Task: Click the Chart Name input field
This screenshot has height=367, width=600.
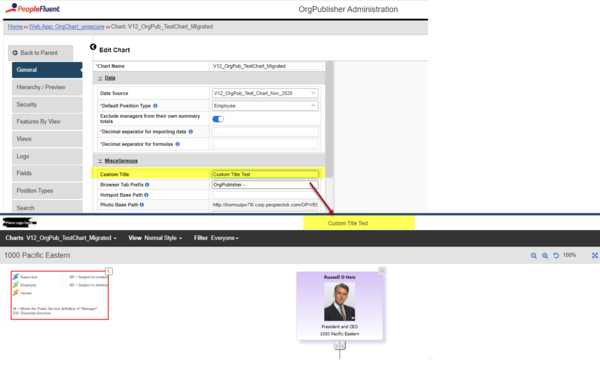Action: (x=266, y=66)
